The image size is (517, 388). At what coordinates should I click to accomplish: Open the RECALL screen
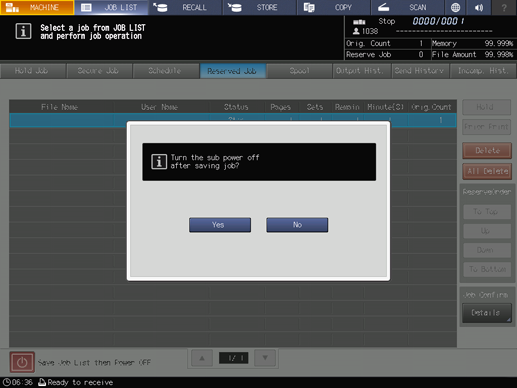[186, 7]
